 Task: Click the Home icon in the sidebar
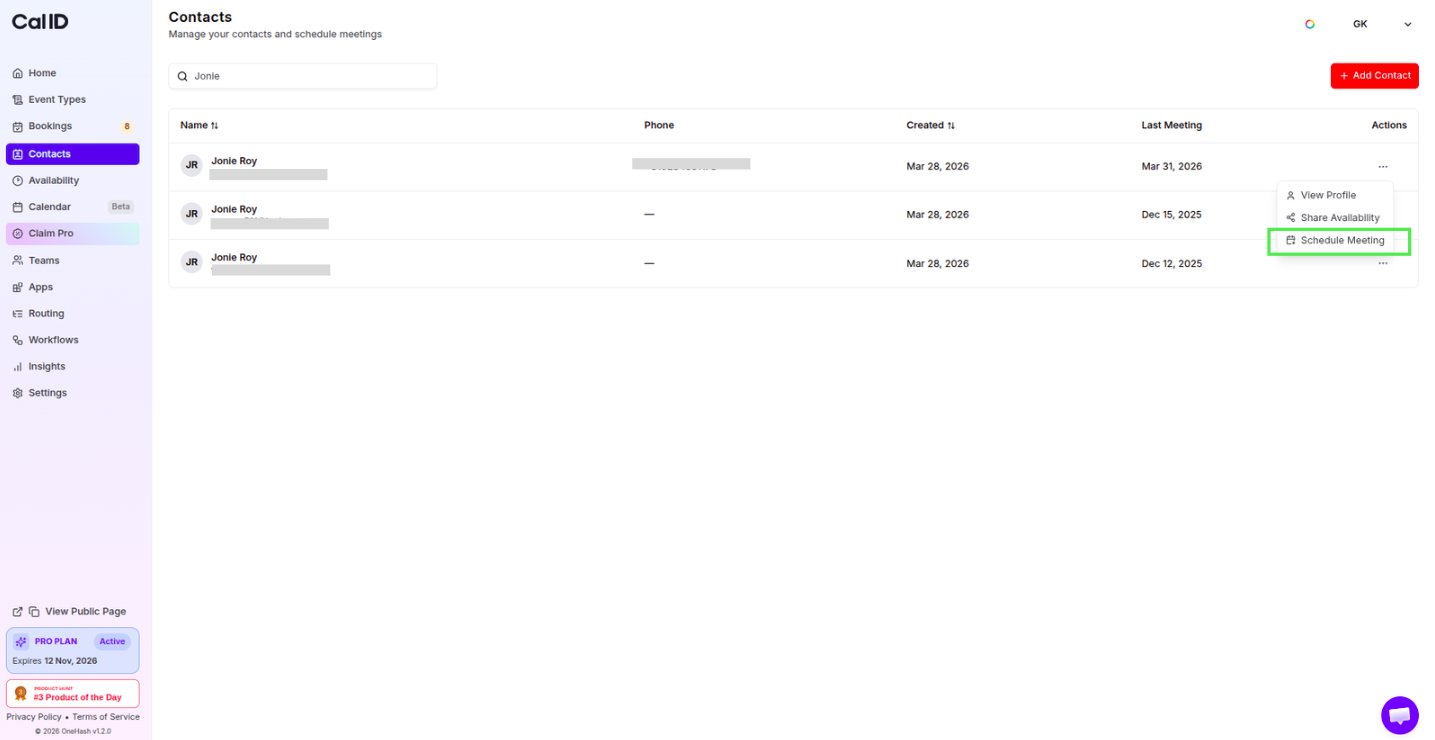click(18, 73)
